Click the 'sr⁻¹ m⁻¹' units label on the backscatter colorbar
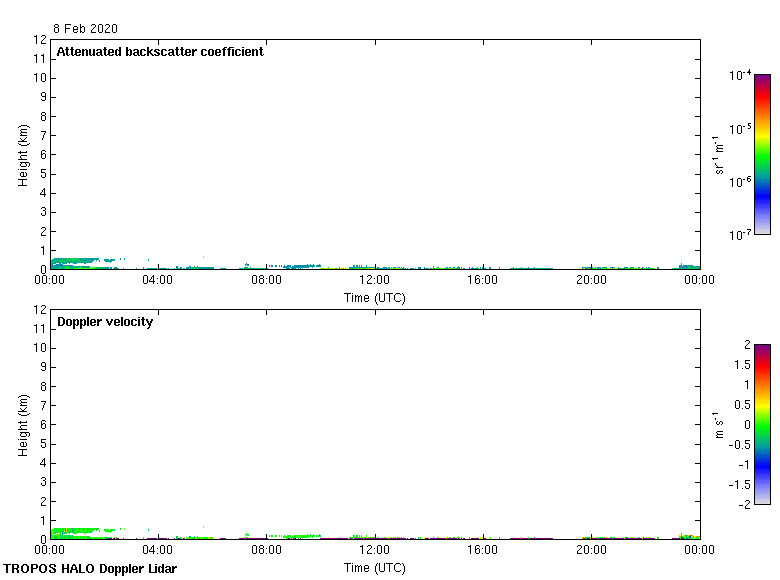Image resolution: width=780 pixels, height=580 pixels. pyautogui.click(x=718, y=154)
